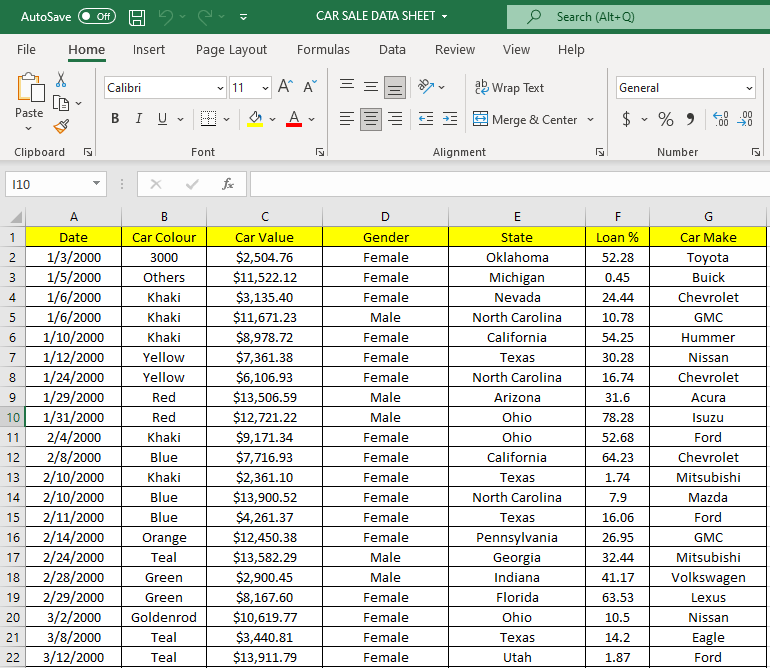Viewport: 770px width, 668px height.
Task: Click the Copy icon
Action: coord(61,103)
